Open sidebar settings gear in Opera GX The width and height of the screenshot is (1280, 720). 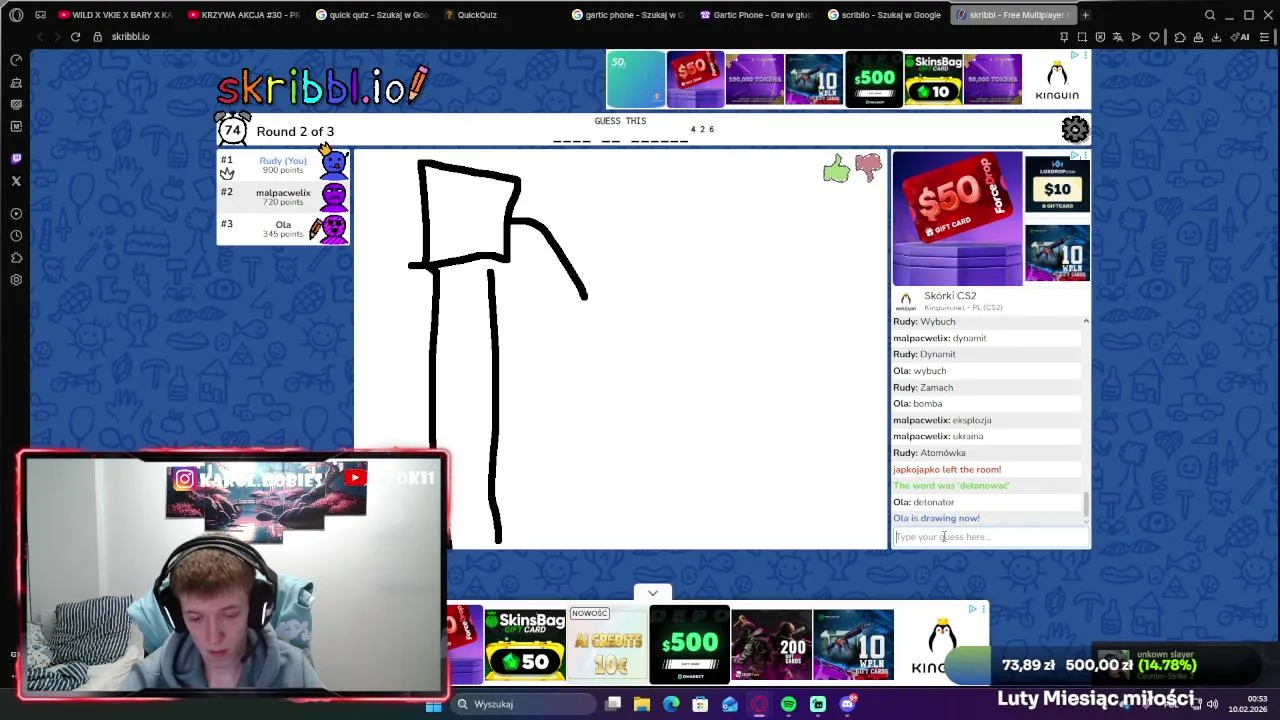(16, 280)
